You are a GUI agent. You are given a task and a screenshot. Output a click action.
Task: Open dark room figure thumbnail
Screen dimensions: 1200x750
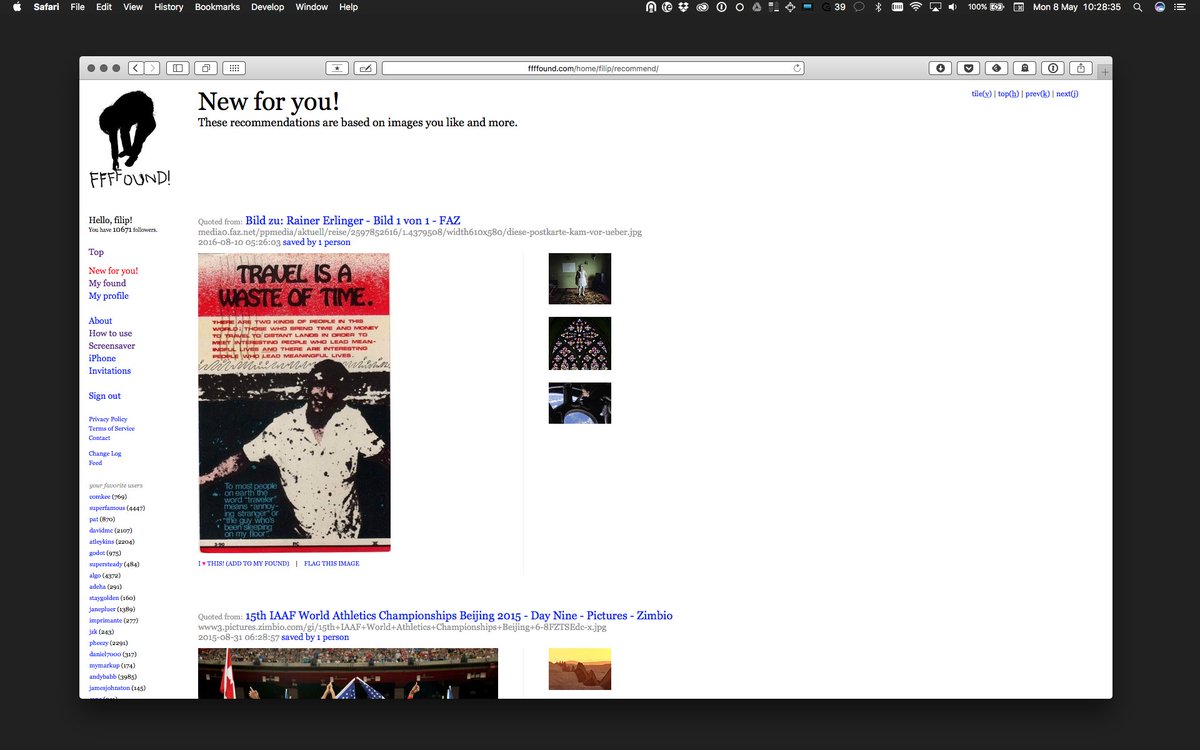pyautogui.click(x=580, y=278)
